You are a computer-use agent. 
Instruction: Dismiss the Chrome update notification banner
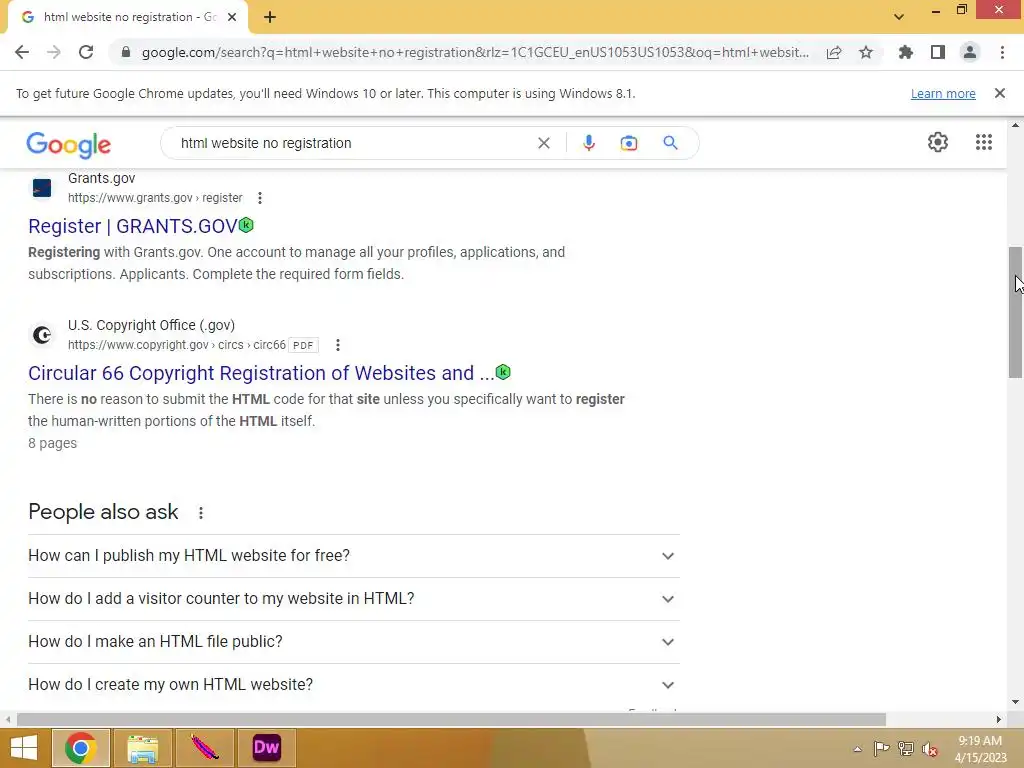coord(1000,93)
